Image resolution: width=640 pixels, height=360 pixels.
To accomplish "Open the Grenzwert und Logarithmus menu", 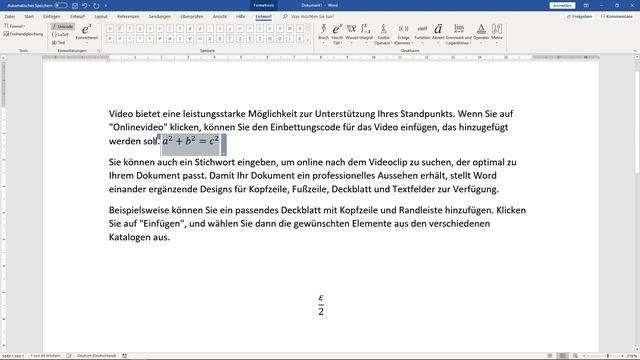I will tap(459, 34).
